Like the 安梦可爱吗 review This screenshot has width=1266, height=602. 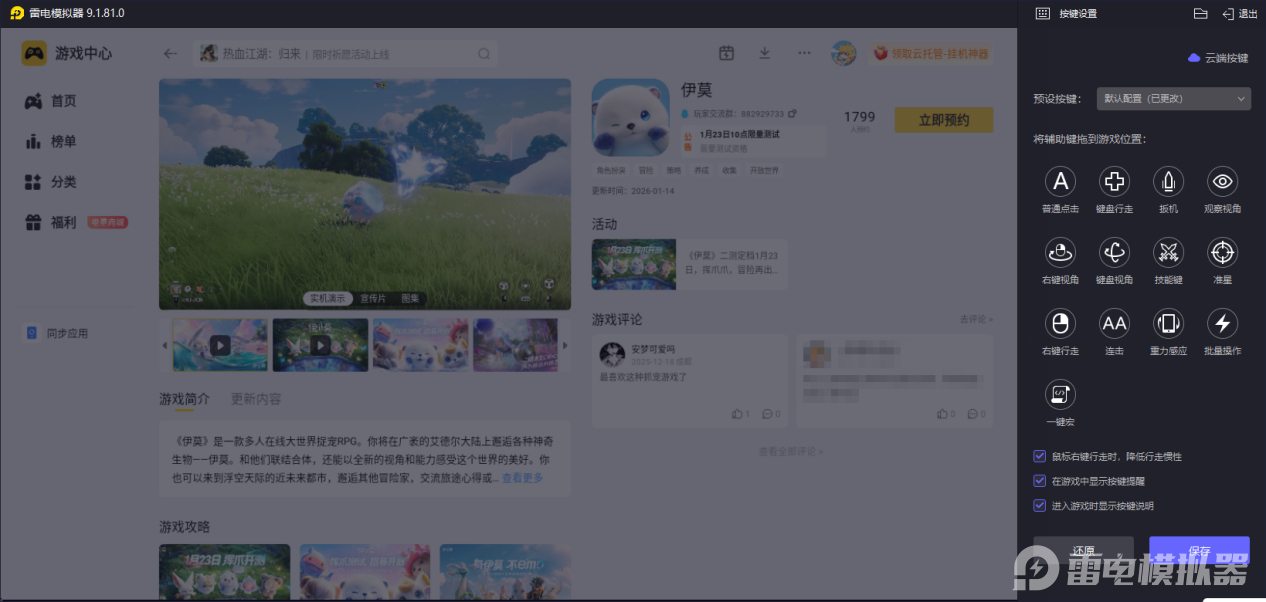(x=740, y=413)
